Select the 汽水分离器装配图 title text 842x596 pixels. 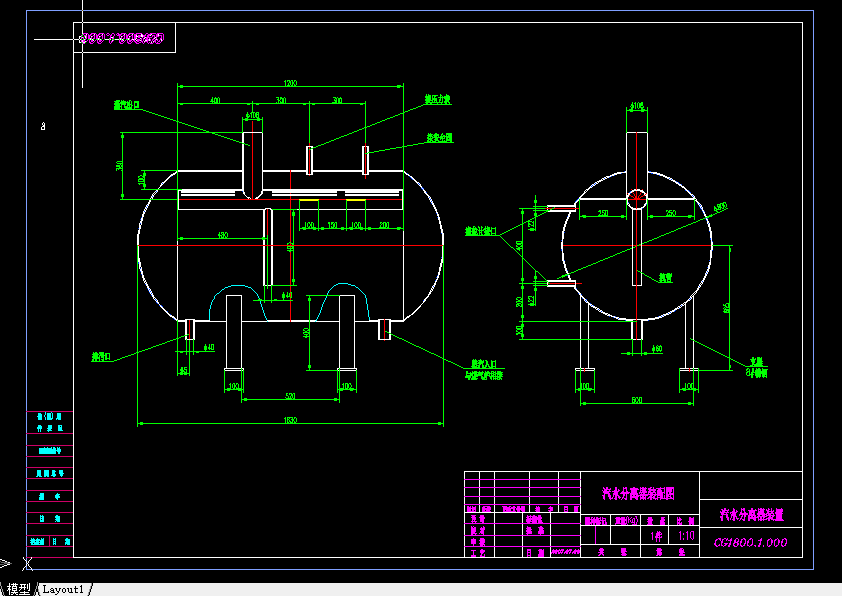(x=638, y=493)
